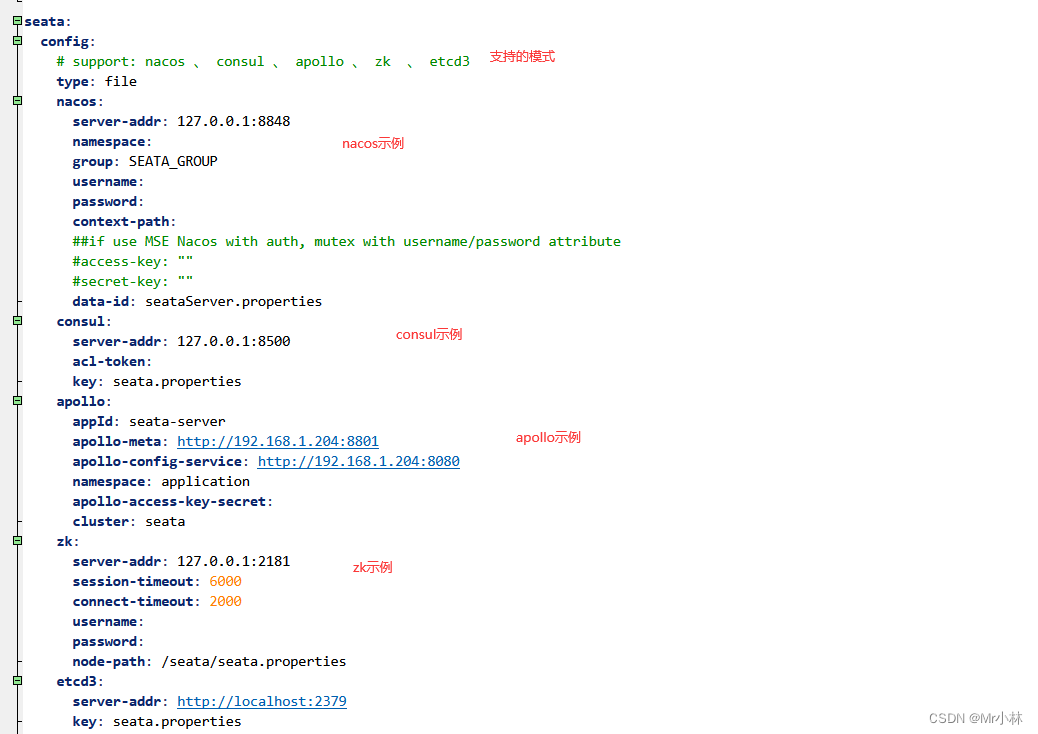1038x734 pixels.
Task: Collapse the etcd3 section fold marker
Action: tap(18, 680)
